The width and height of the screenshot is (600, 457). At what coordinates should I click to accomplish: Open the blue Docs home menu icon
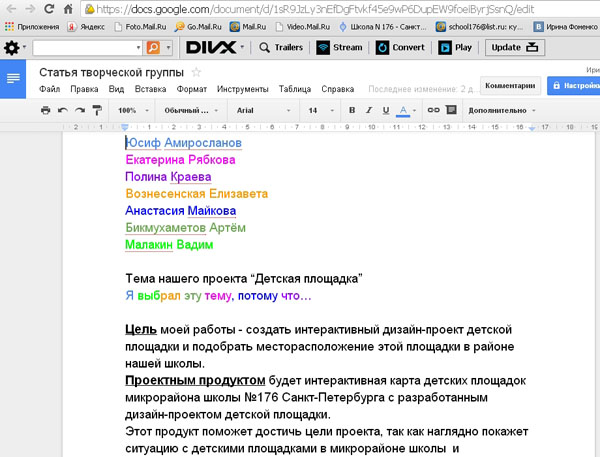14,78
